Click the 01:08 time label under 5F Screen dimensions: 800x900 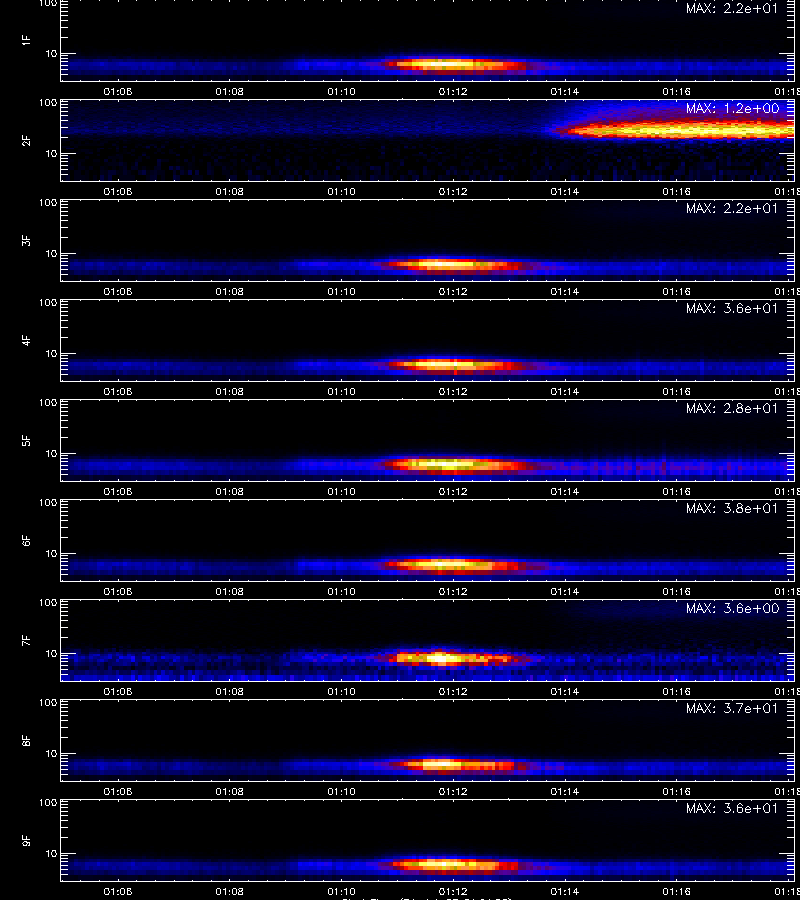(x=230, y=491)
